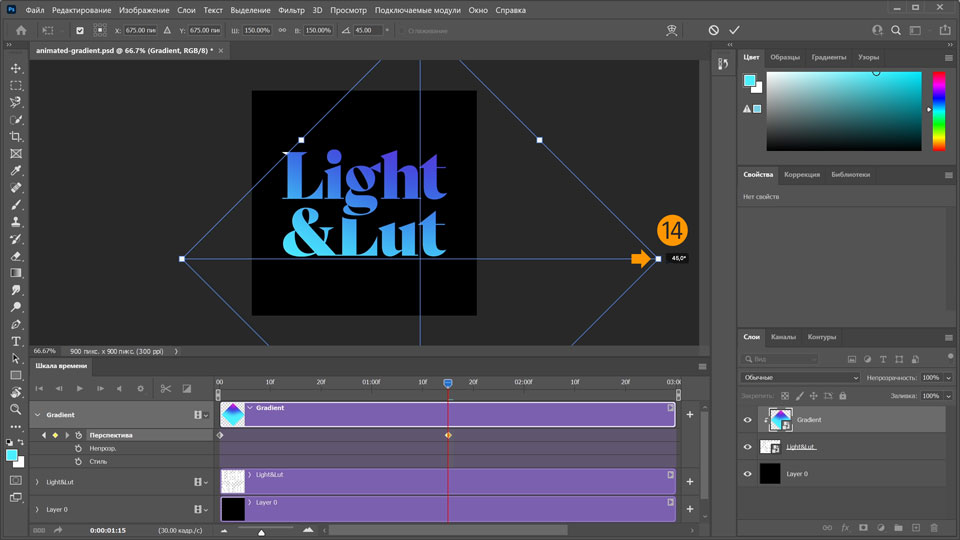Expand the Light&Lut track in timeline
Image resolution: width=960 pixels, height=540 pixels.
(x=37, y=482)
